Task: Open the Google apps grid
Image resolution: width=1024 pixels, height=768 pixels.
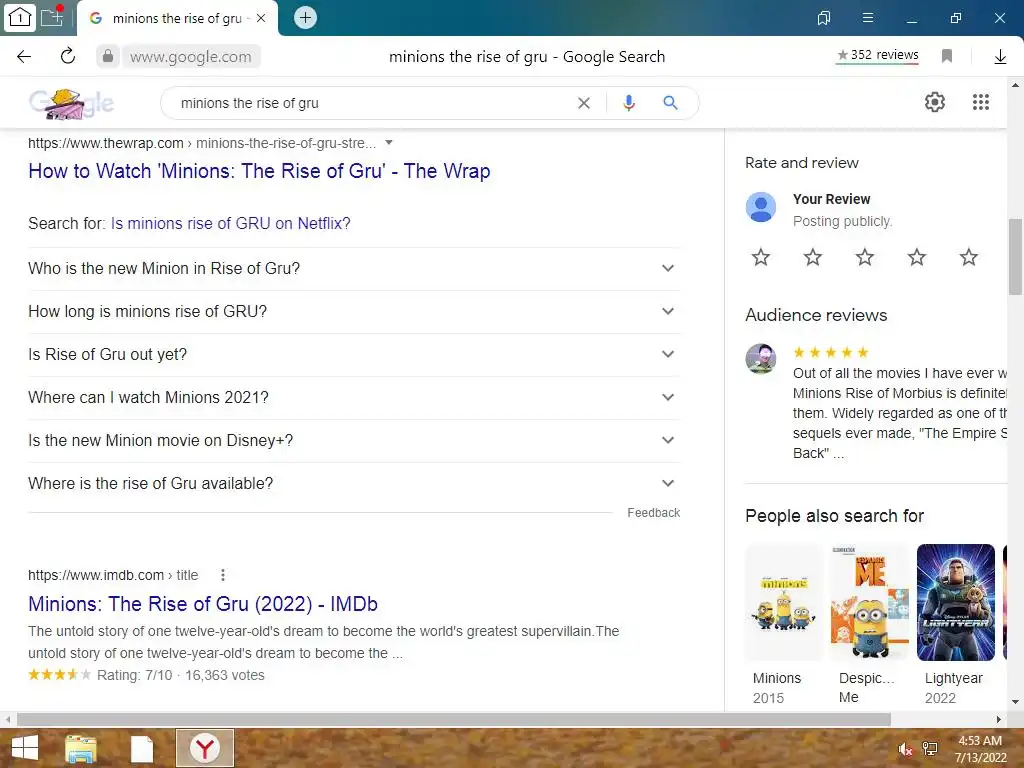Action: [980, 102]
